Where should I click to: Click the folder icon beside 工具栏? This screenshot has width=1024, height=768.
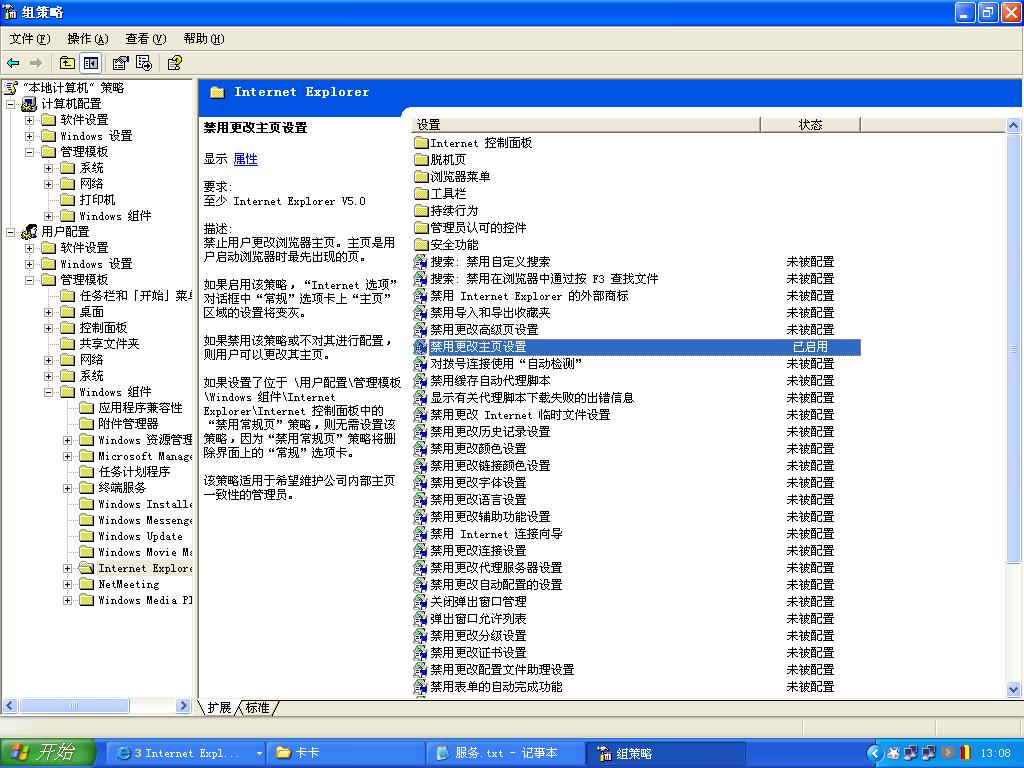(421, 193)
